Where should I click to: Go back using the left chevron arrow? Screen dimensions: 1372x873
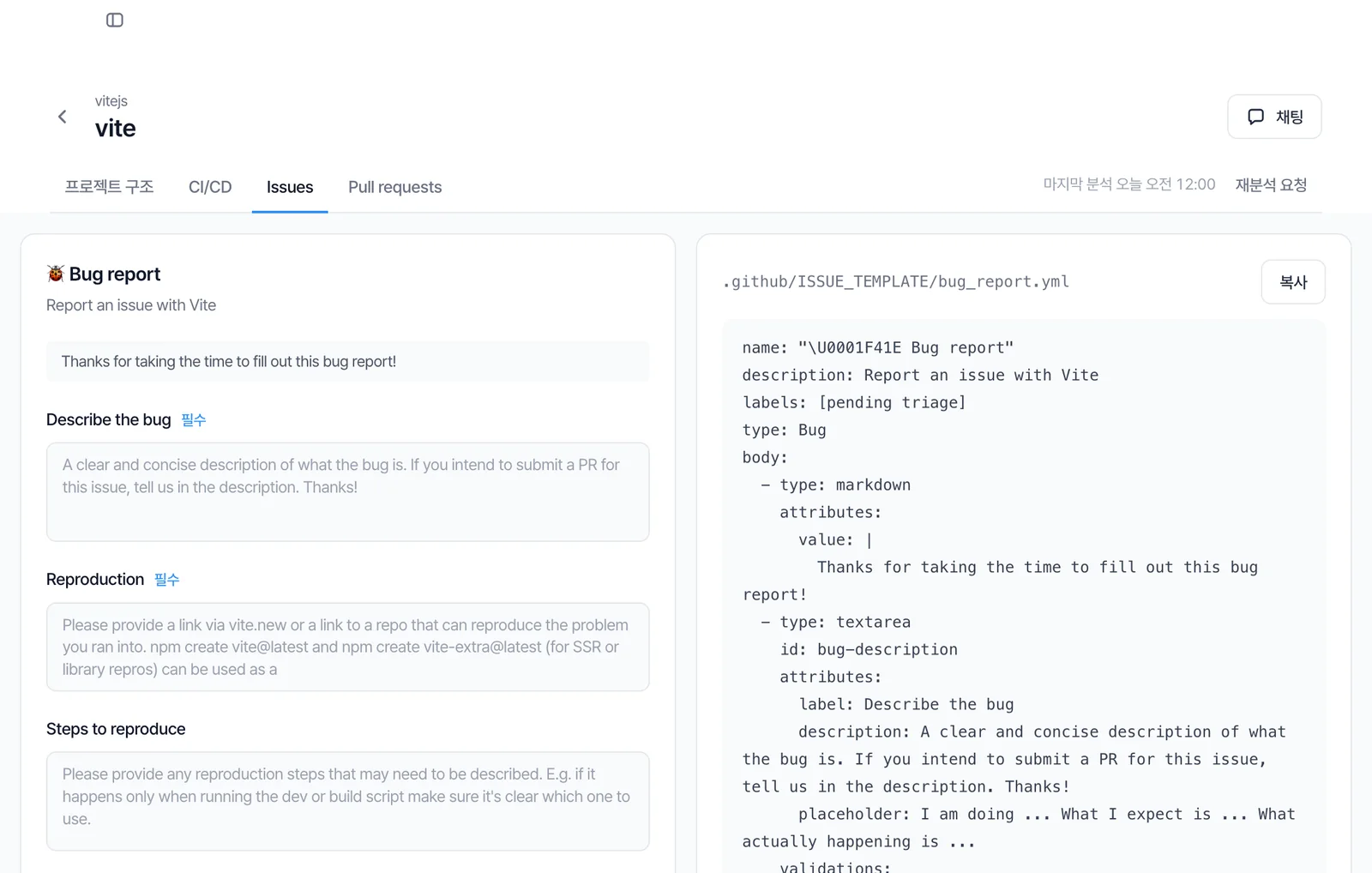62,117
